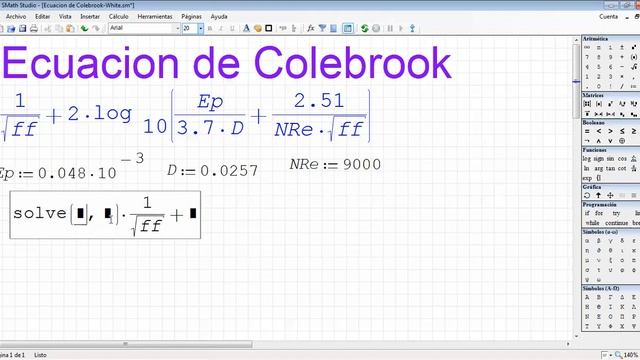This screenshot has width=640, height=360.
Task: Click the green Undo arrow icon
Action: (84, 29)
